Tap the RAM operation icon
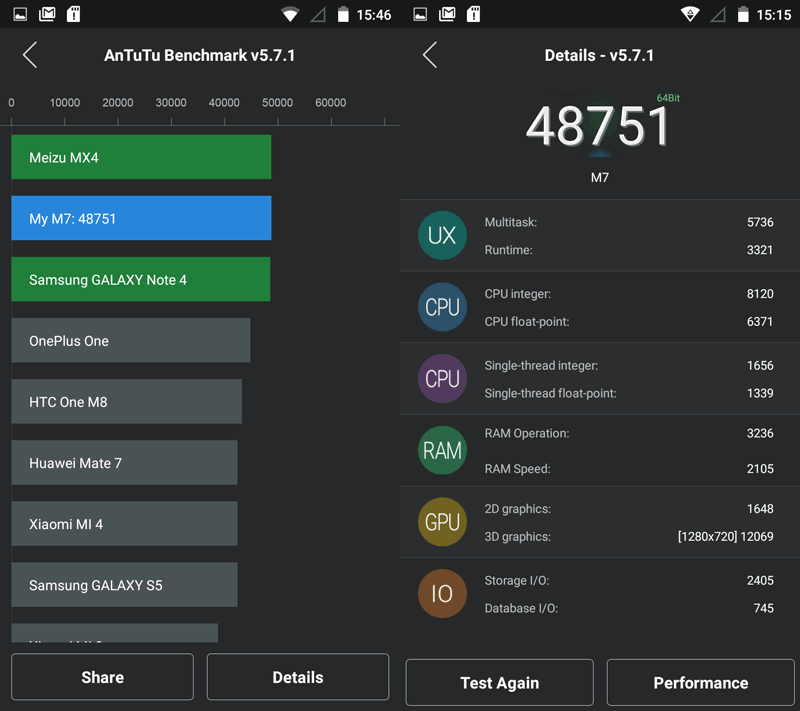 point(442,450)
